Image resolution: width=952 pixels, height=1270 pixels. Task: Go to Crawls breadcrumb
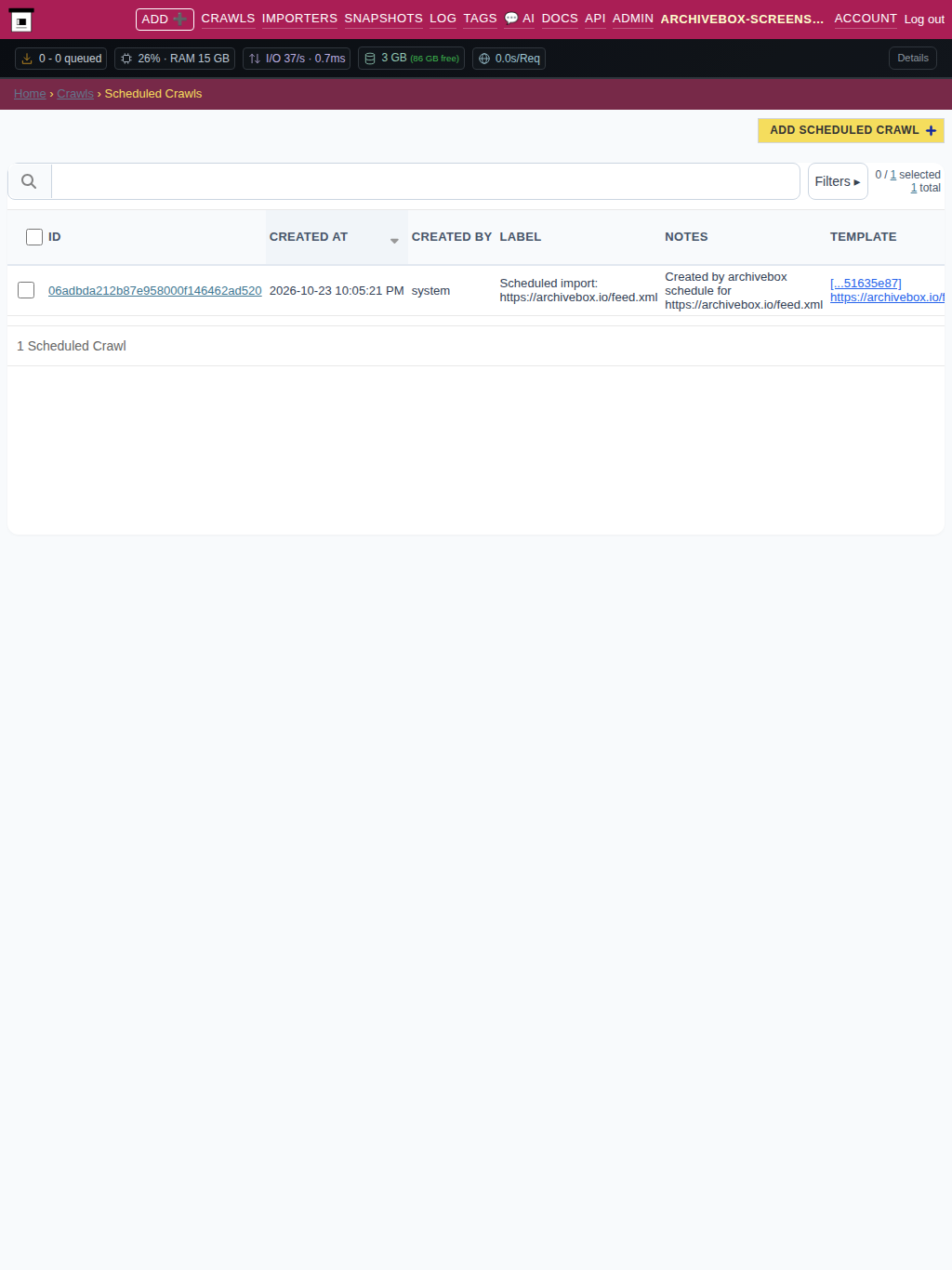[75, 94]
